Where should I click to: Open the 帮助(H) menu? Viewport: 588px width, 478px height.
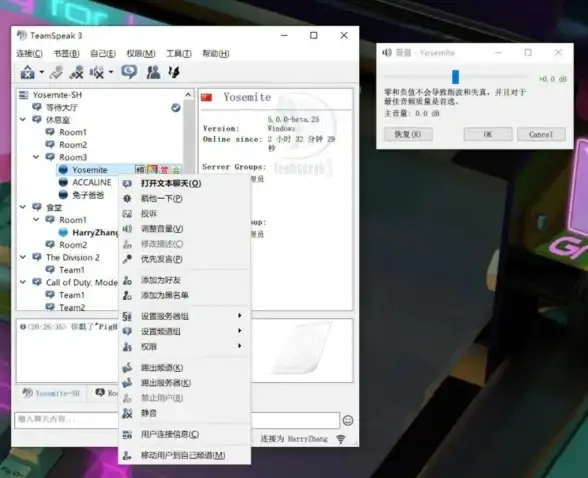pyautogui.click(x=216, y=54)
